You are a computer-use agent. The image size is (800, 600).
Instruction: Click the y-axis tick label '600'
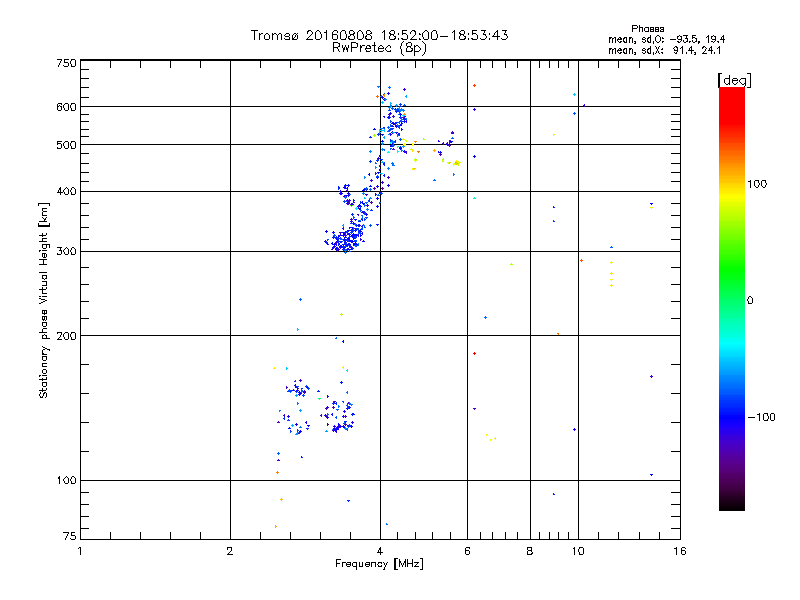coord(67,107)
